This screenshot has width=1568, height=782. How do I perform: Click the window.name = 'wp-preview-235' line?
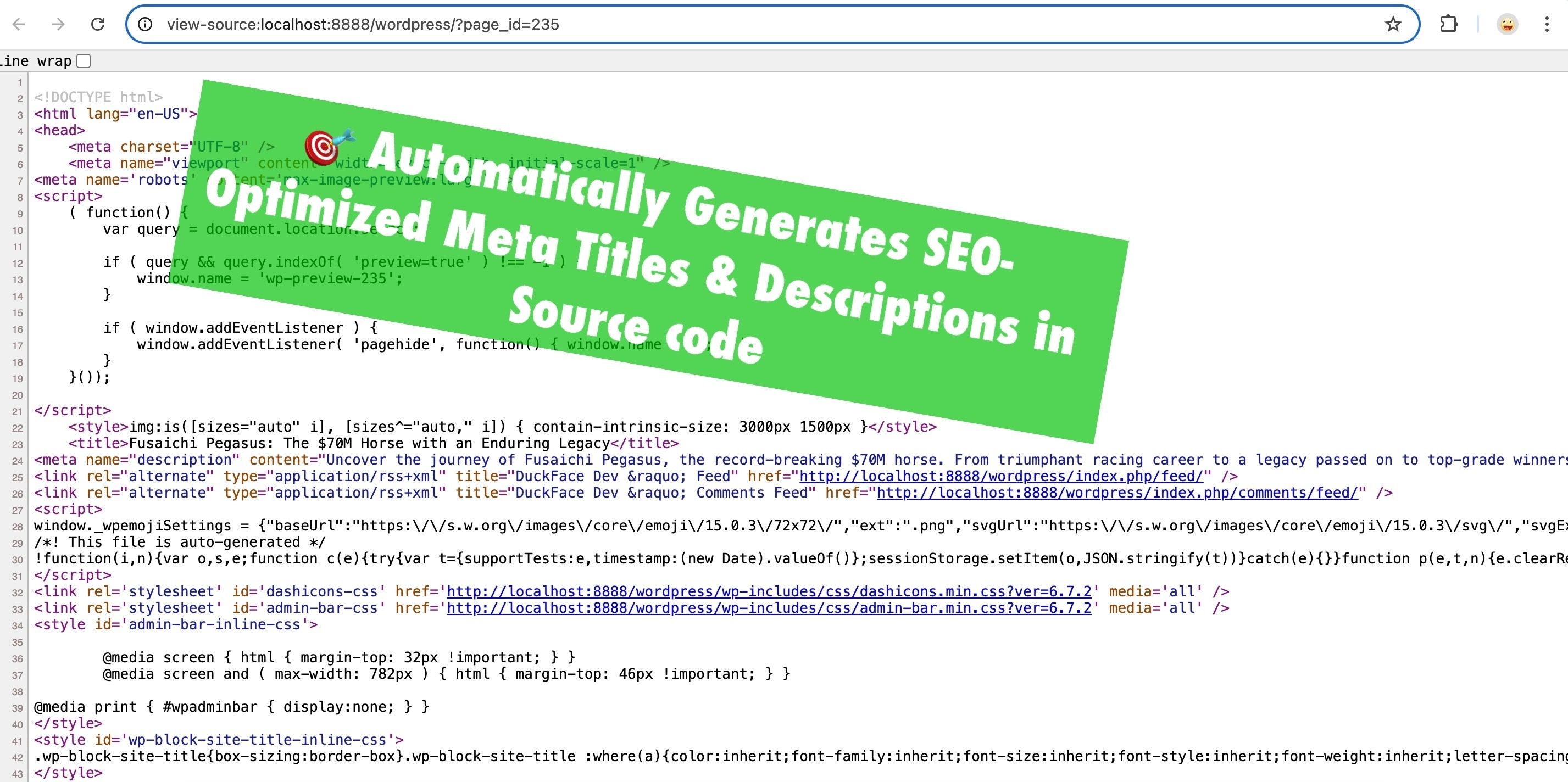coord(270,279)
